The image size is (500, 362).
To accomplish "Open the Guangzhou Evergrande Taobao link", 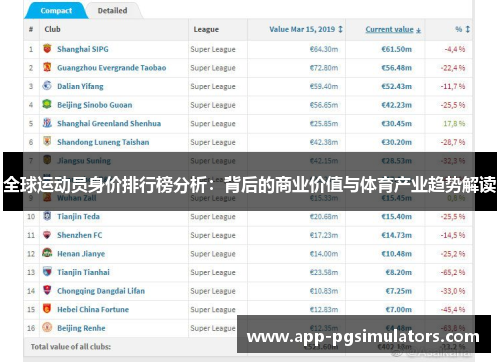I will (x=111, y=68).
